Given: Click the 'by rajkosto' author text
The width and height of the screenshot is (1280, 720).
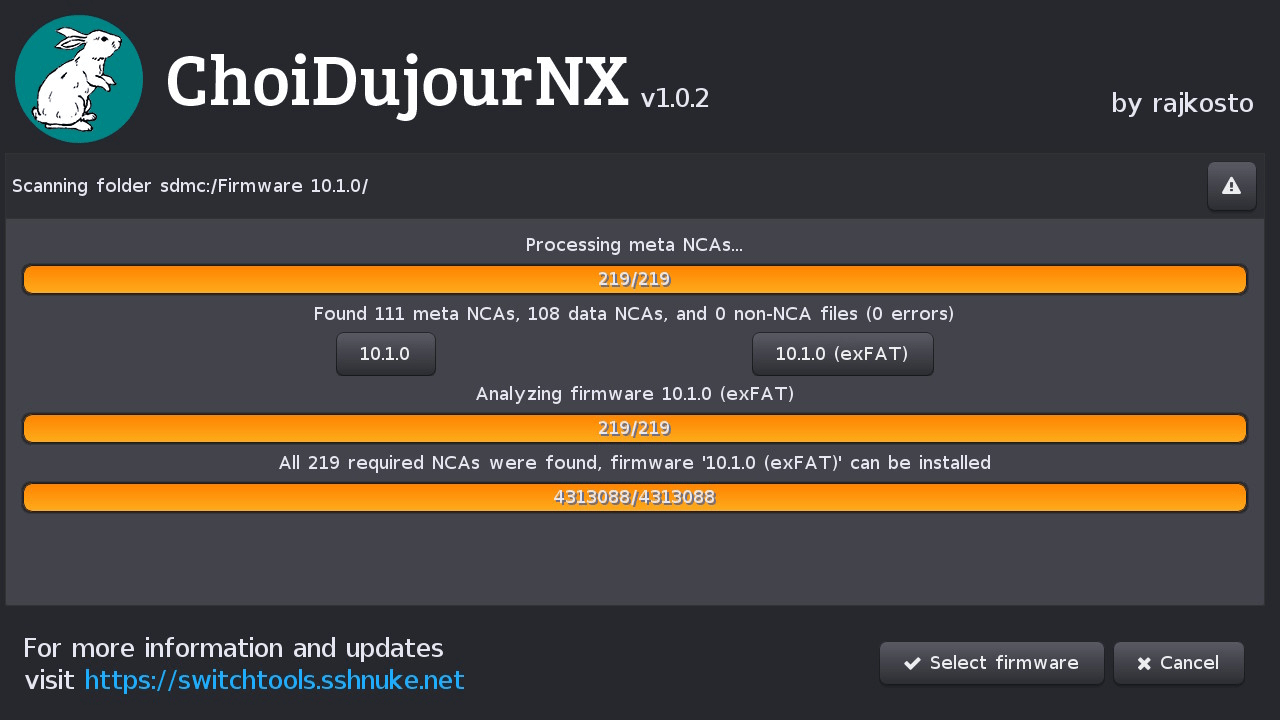Looking at the screenshot, I should pos(1182,103).
